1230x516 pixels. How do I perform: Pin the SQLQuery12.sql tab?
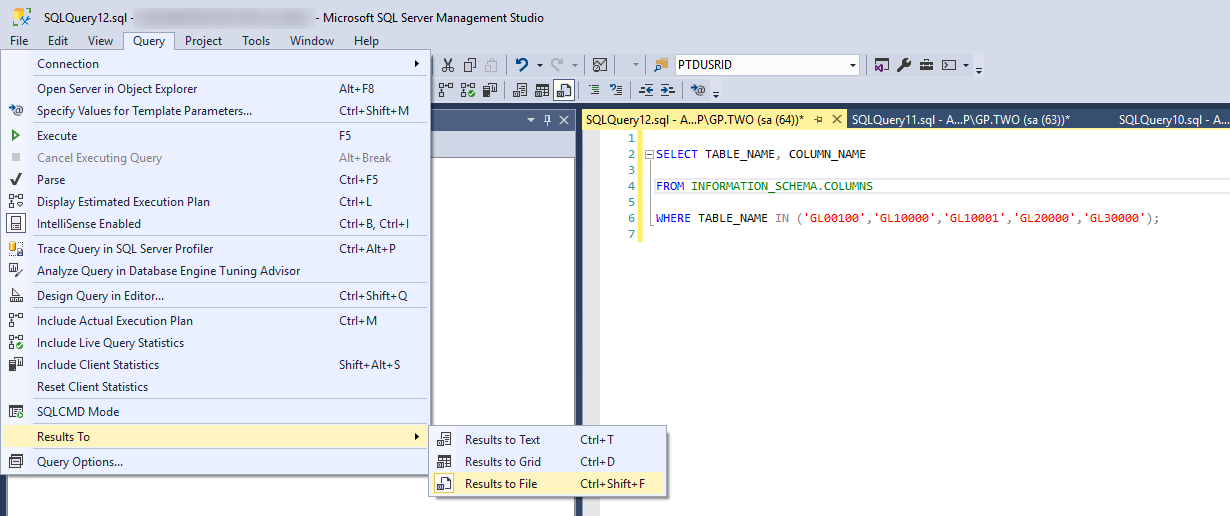point(818,119)
